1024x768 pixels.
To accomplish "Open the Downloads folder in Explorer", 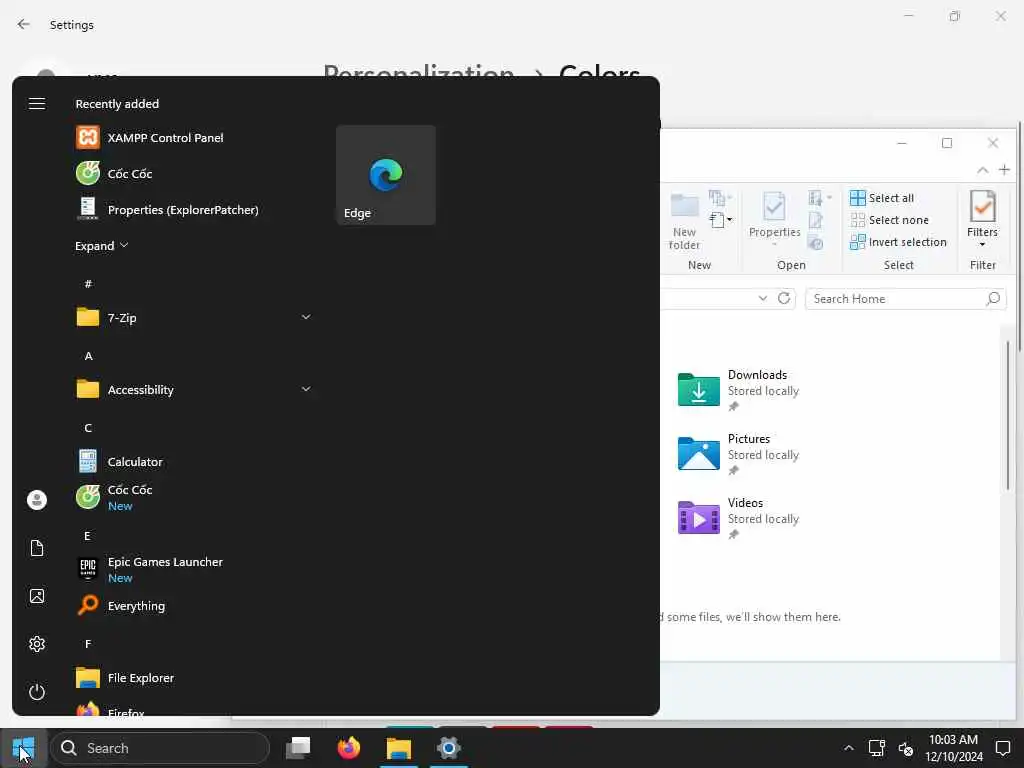I will click(738, 390).
